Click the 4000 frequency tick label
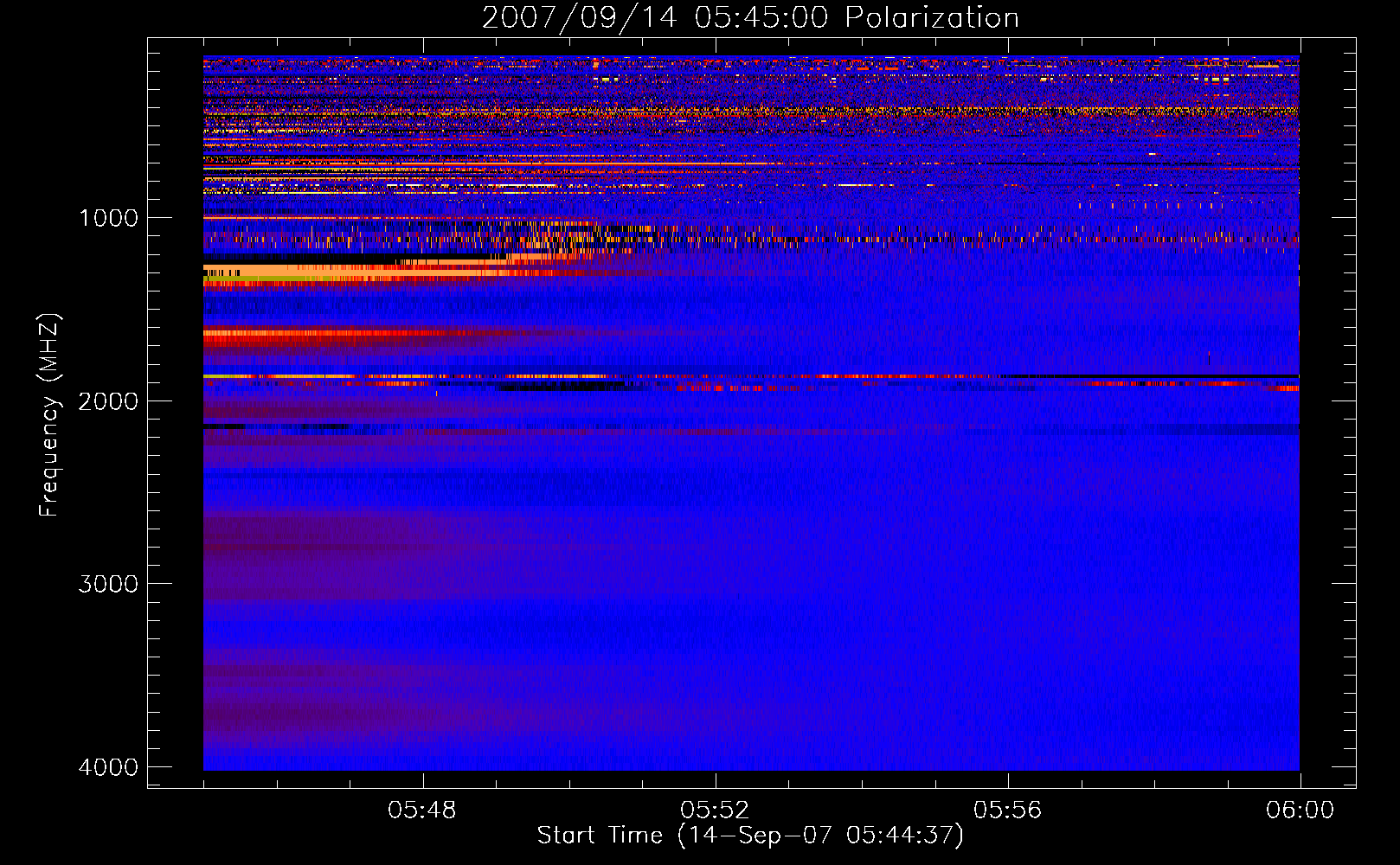 click(108, 767)
